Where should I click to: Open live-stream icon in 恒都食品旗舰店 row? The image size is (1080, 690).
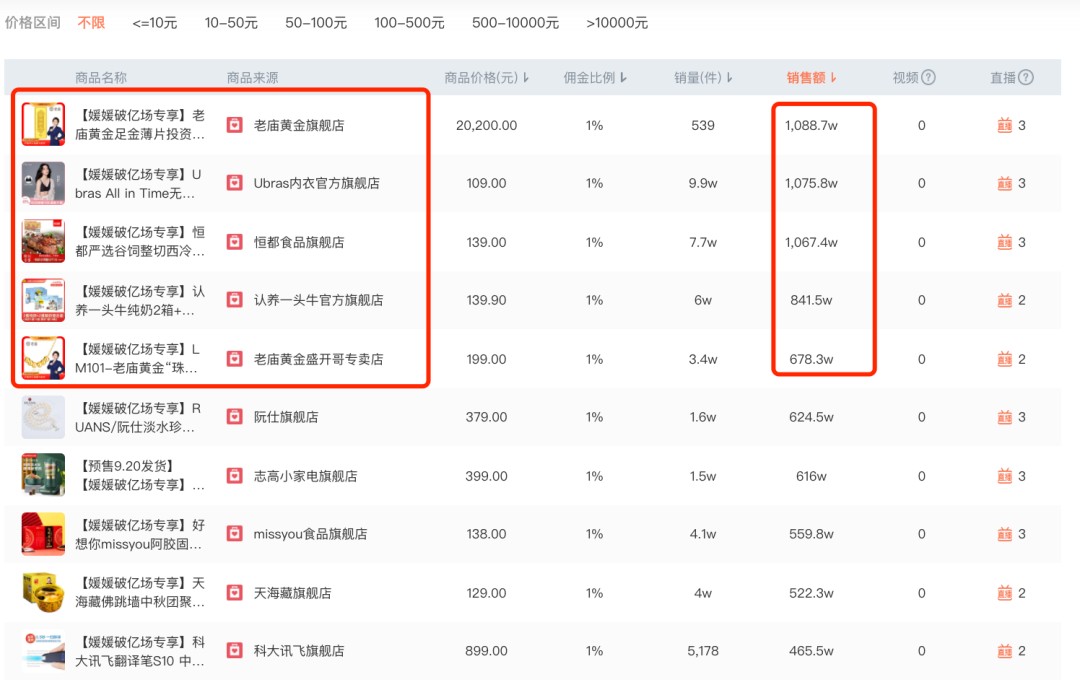1005,242
